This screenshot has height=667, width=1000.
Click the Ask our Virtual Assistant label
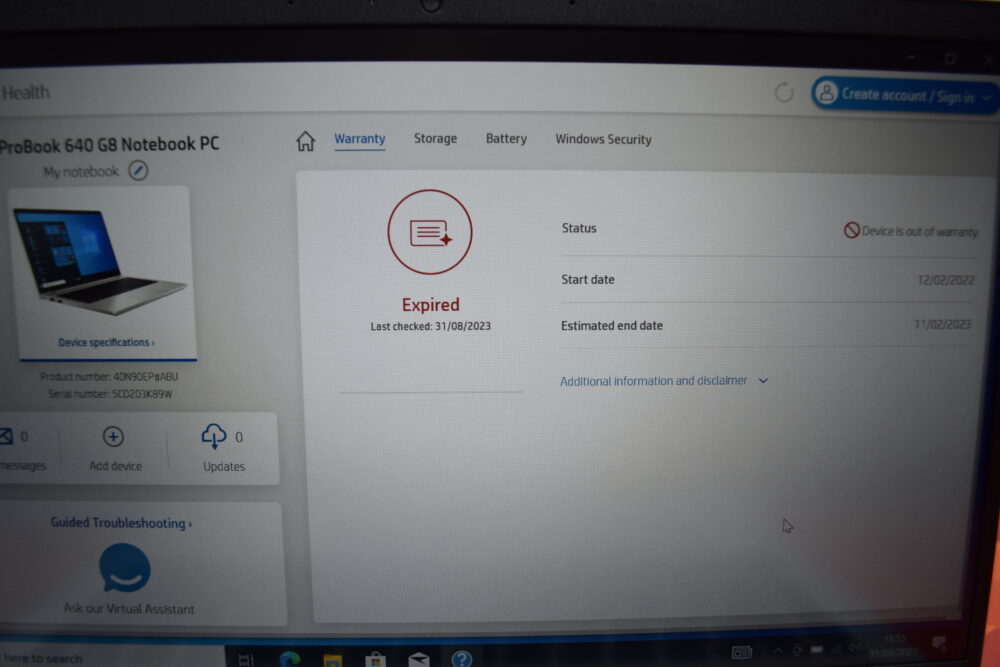point(129,609)
